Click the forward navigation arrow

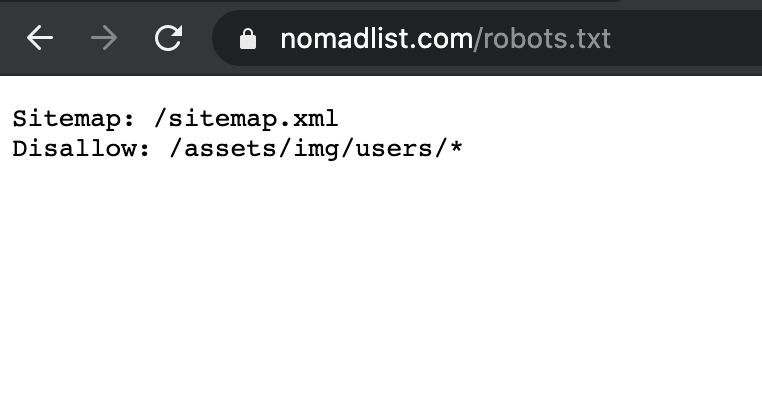pos(103,39)
